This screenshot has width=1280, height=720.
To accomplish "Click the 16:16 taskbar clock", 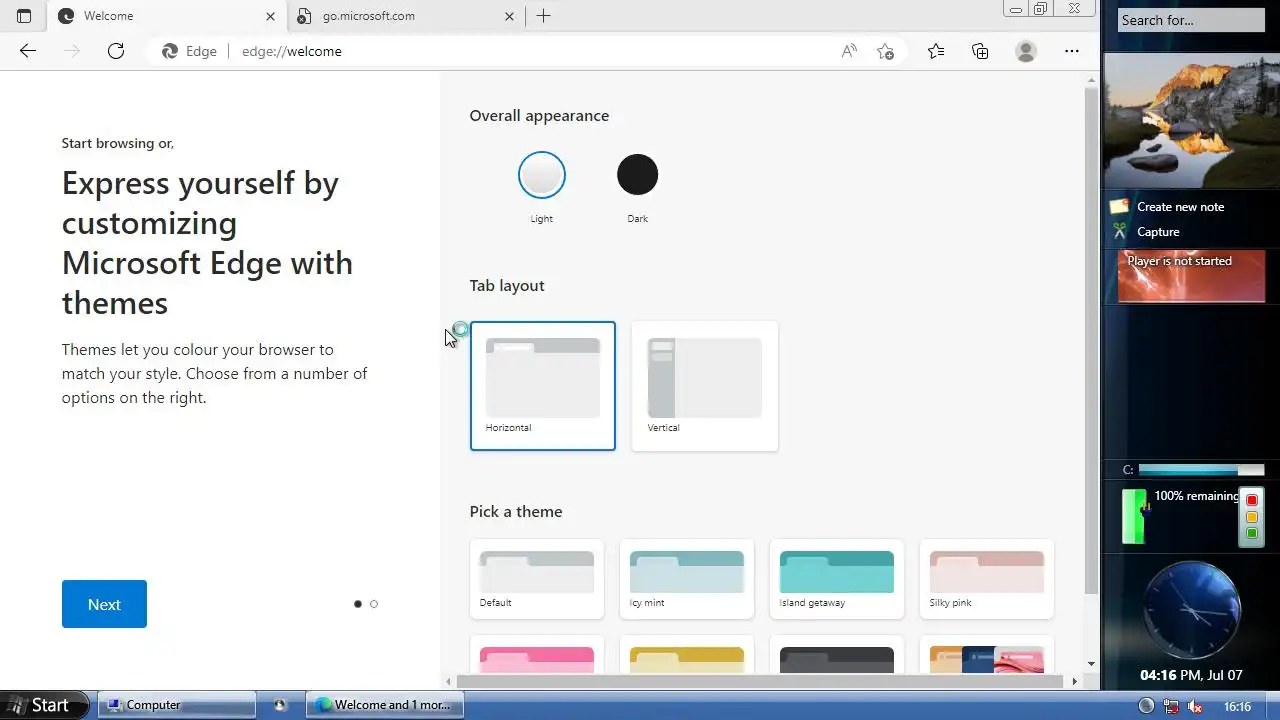I will (x=1238, y=707).
